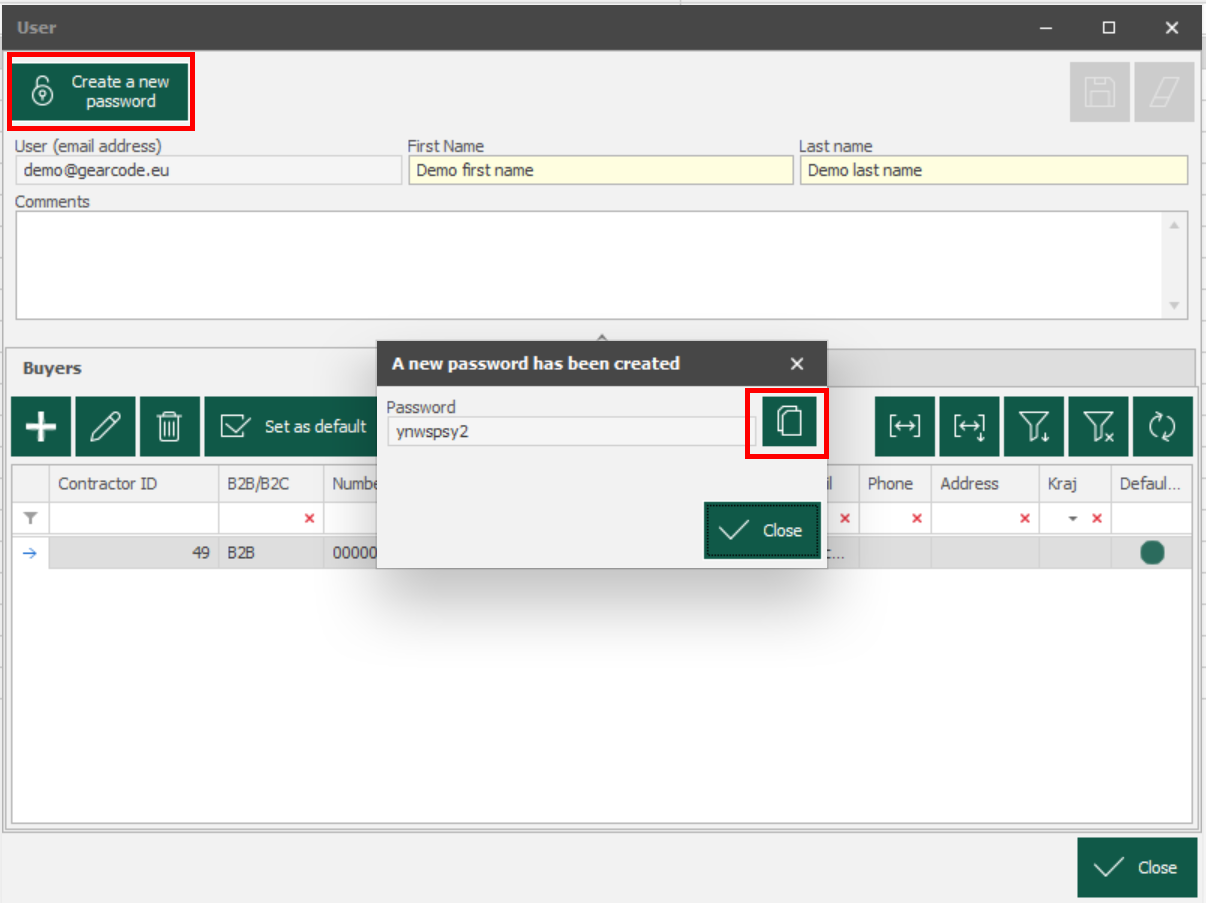Click the green default indicator dot
Image resolution: width=1206 pixels, height=903 pixels.
(1152, 552)
